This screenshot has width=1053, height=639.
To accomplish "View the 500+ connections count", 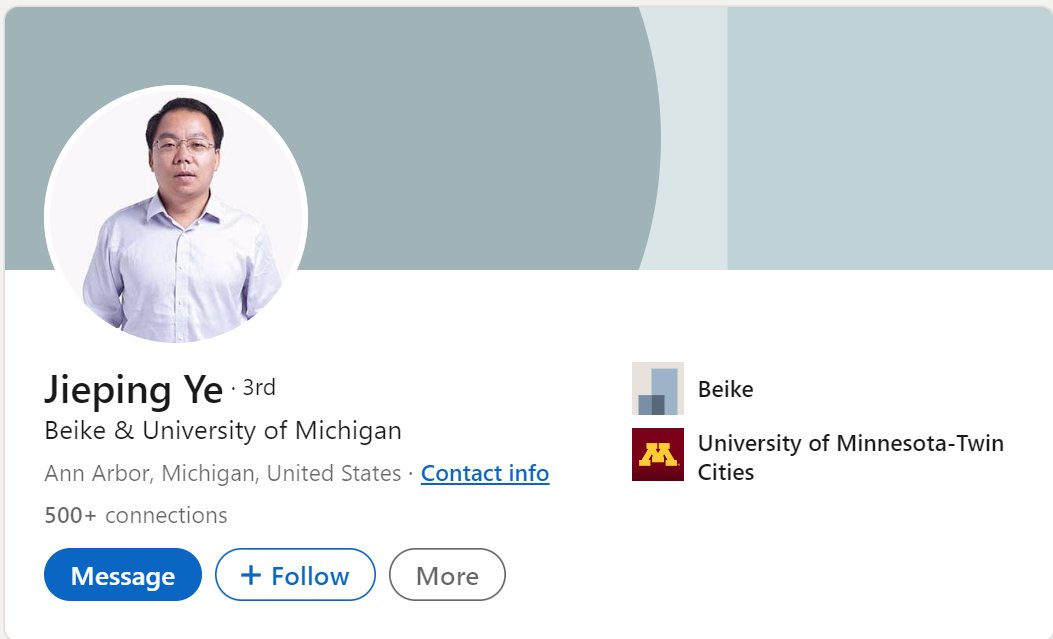I will 136,515.
